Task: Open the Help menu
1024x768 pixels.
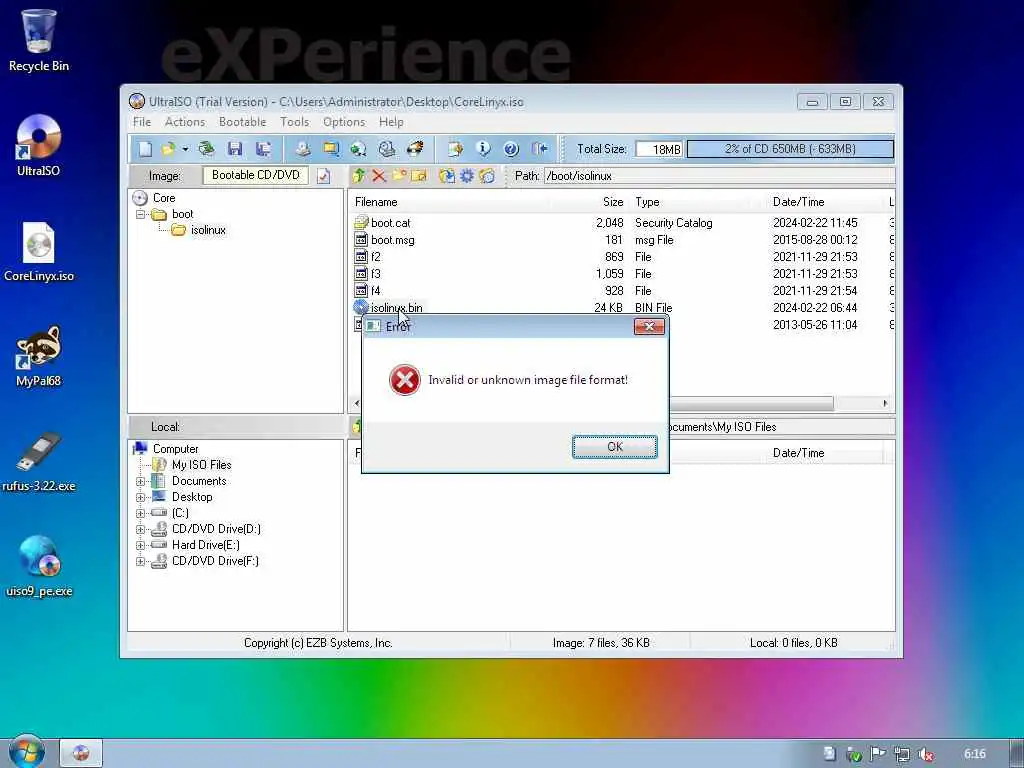Action: pyautogui.click(x=391, y=122)
